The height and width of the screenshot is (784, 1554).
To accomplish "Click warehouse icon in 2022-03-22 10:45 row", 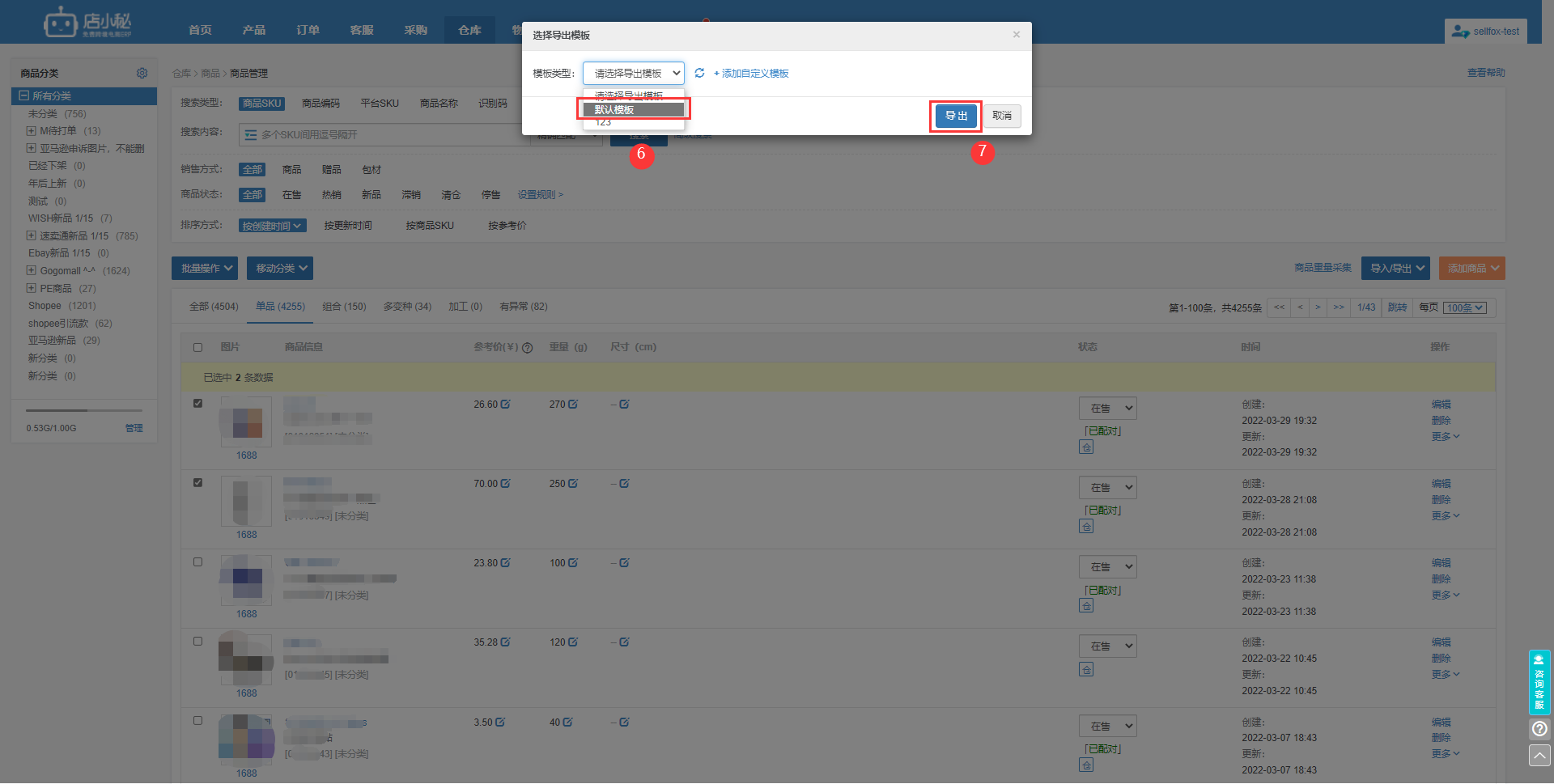I will [1086, 669].
